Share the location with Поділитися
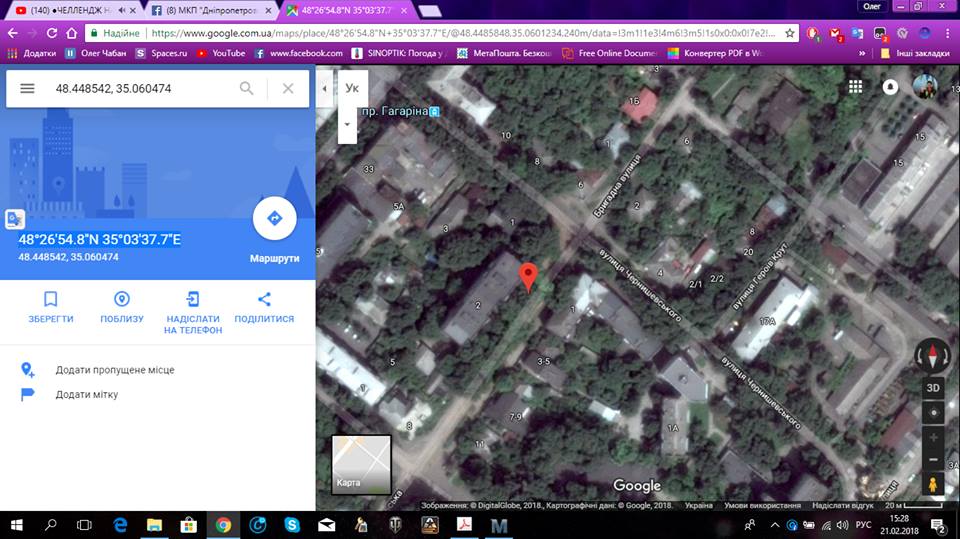Image resolution: width=960 pixels, height=539 pixels. click(x=264, y=306)
